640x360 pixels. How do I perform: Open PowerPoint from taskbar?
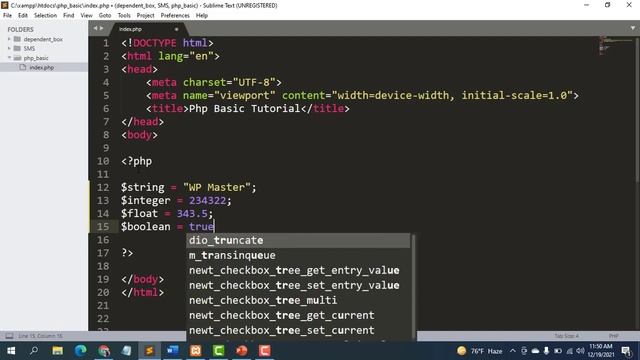242,351
